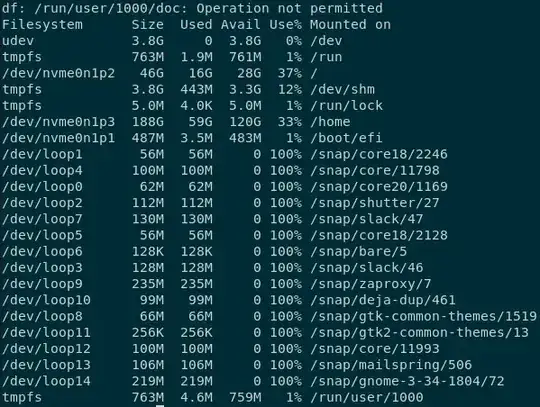Click the /snap/deja-dup/461 path
Screen dimensions: 540x407
coord(383,300)
